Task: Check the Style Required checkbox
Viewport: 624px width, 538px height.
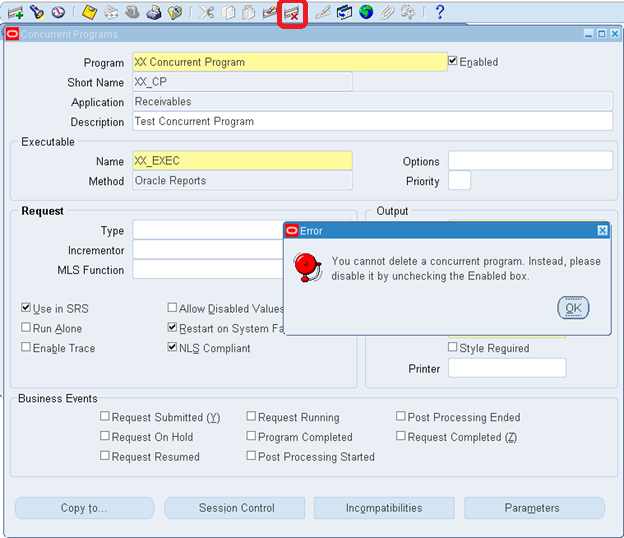Action: (x=452, y=347)
